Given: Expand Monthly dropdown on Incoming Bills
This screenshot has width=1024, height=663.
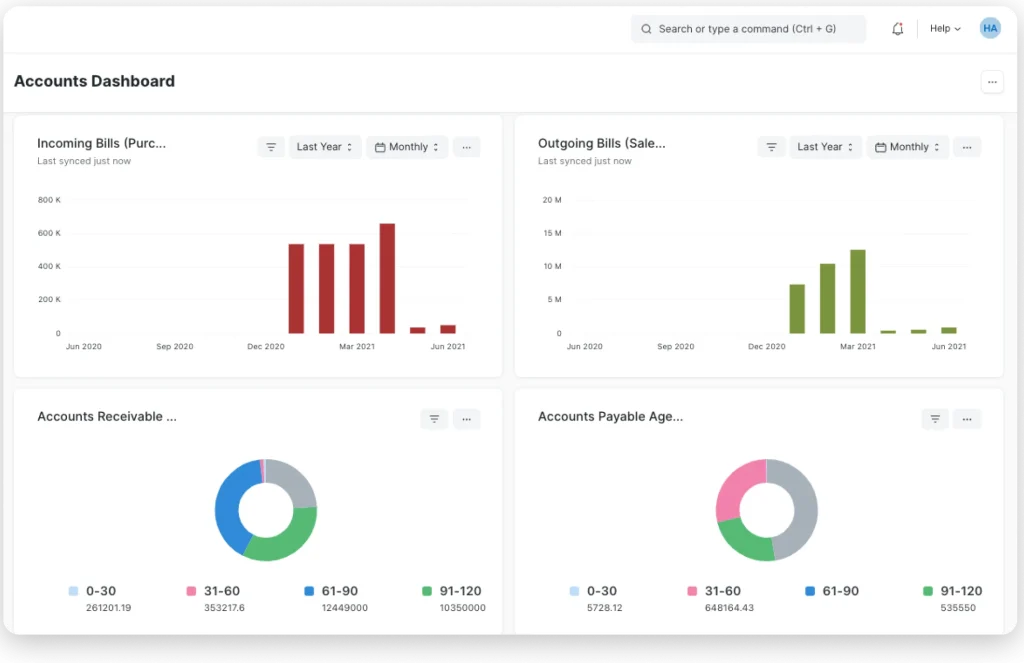Looking at the screenshot, I should [407, 147].
